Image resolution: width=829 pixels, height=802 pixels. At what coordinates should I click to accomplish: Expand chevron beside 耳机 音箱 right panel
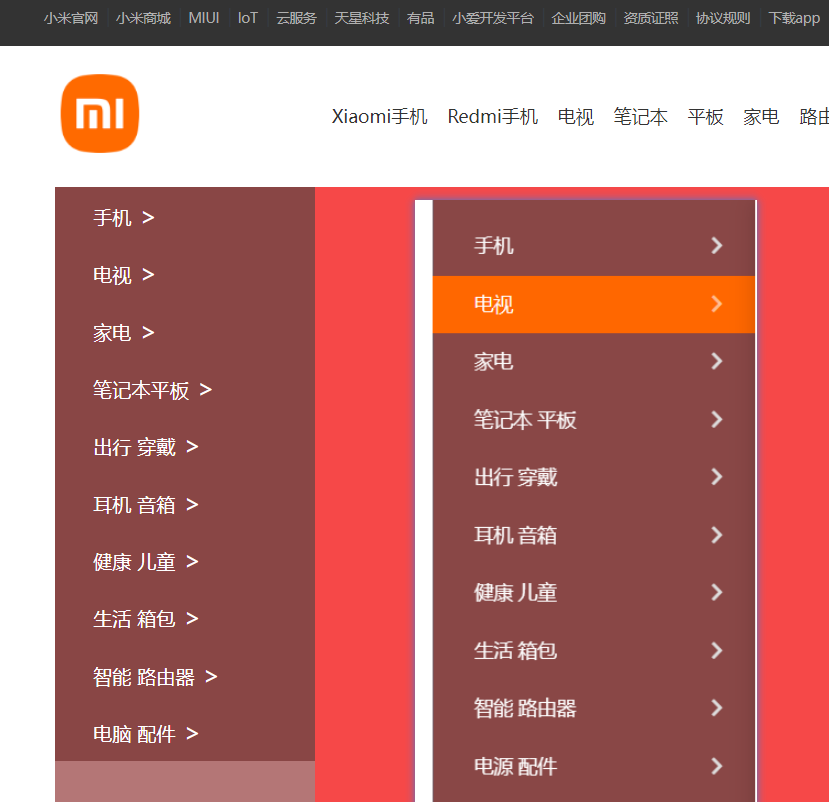tap(716, 535)
